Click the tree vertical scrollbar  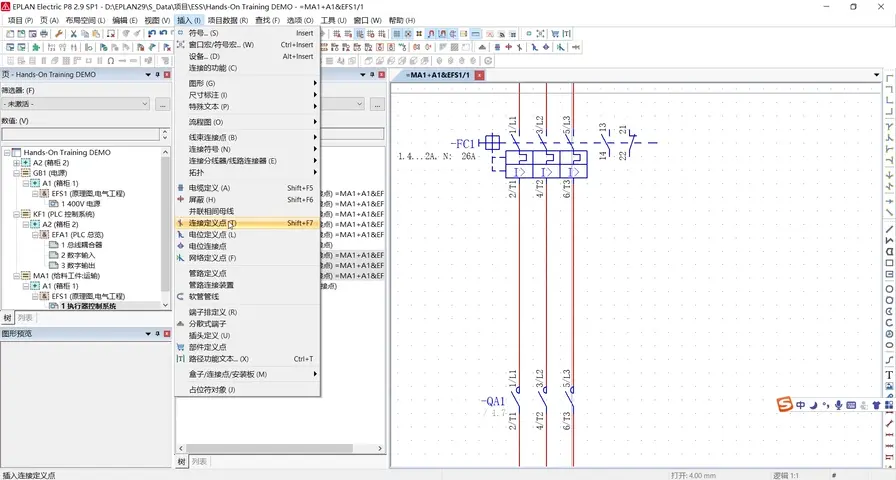point(165,229)
